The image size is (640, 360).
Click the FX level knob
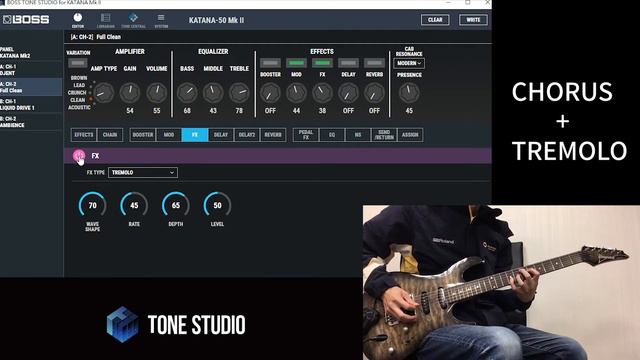pyautogui.click(x=322, y=93)
